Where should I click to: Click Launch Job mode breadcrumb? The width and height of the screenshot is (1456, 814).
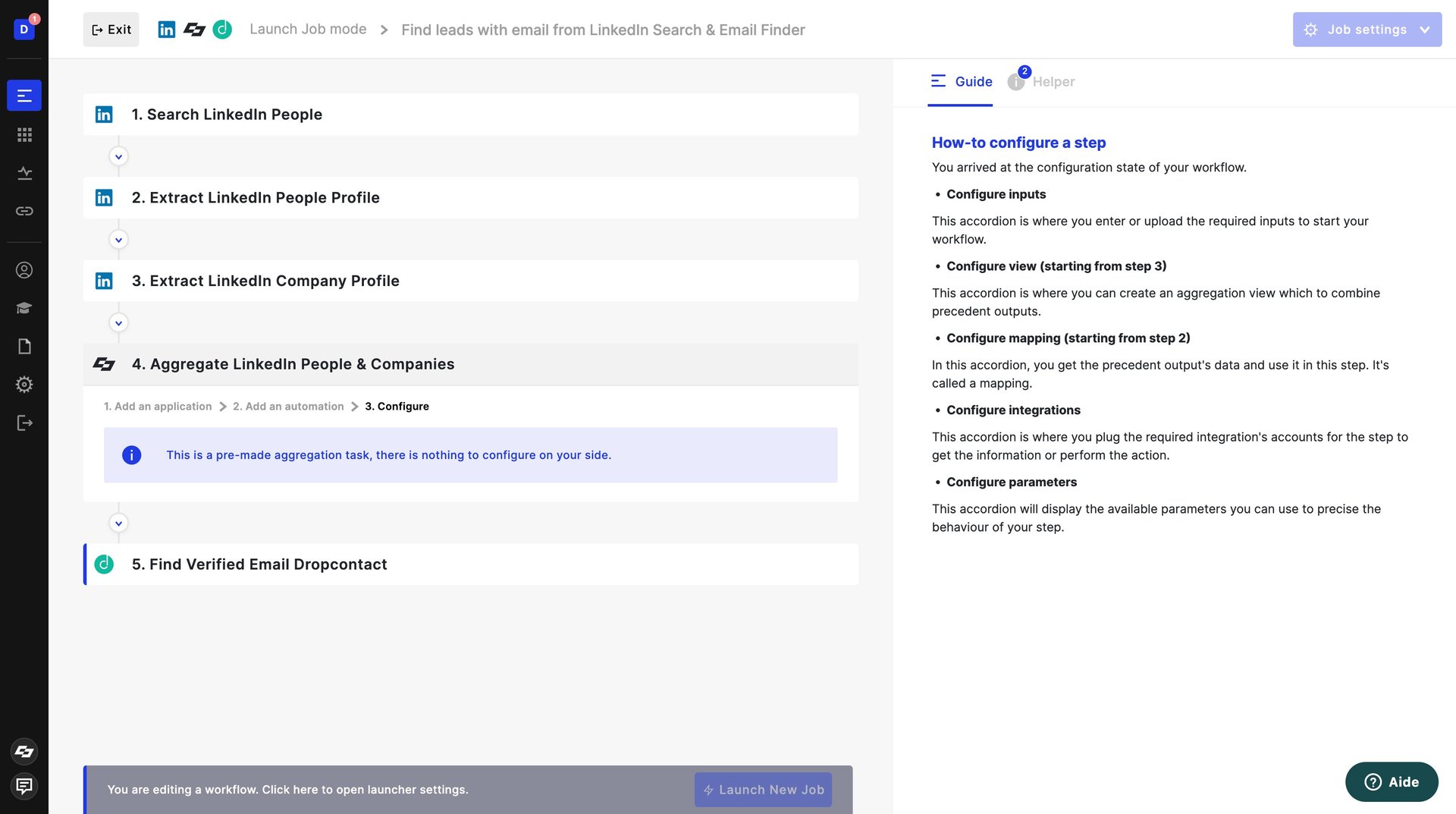coord(308,30)
